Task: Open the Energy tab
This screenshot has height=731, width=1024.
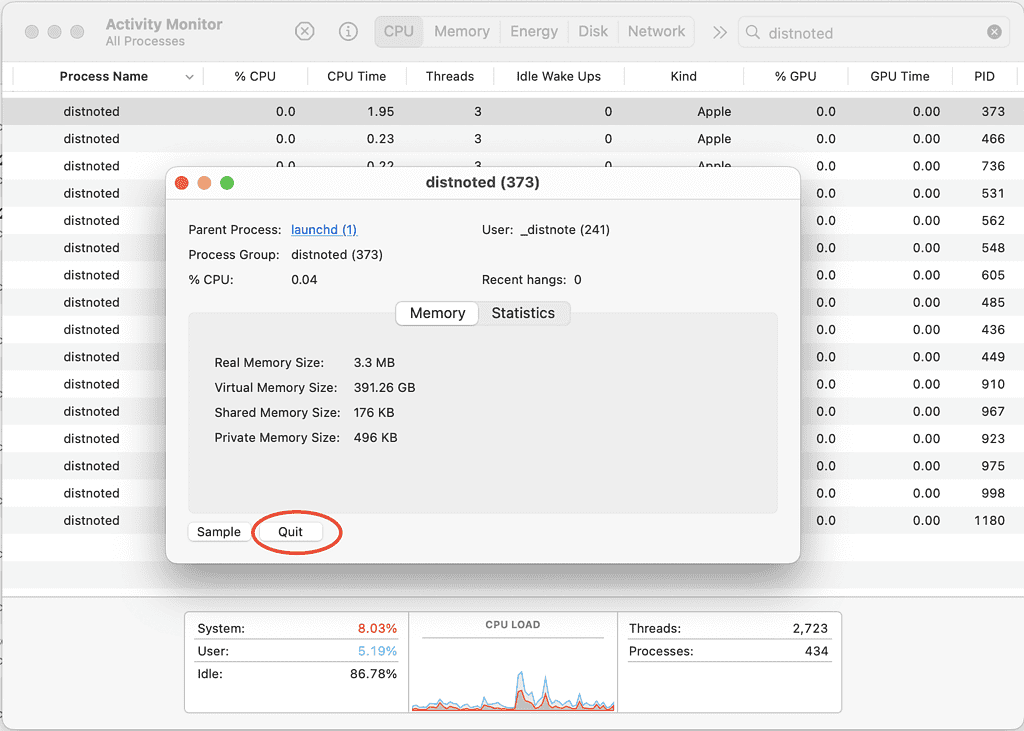Action: 534,31
